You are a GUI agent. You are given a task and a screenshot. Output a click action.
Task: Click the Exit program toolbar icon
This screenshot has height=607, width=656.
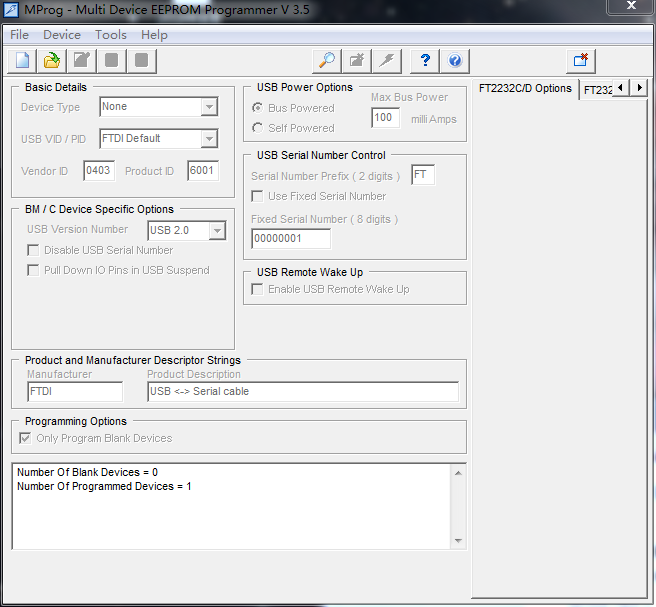click(x=581, y=61)
